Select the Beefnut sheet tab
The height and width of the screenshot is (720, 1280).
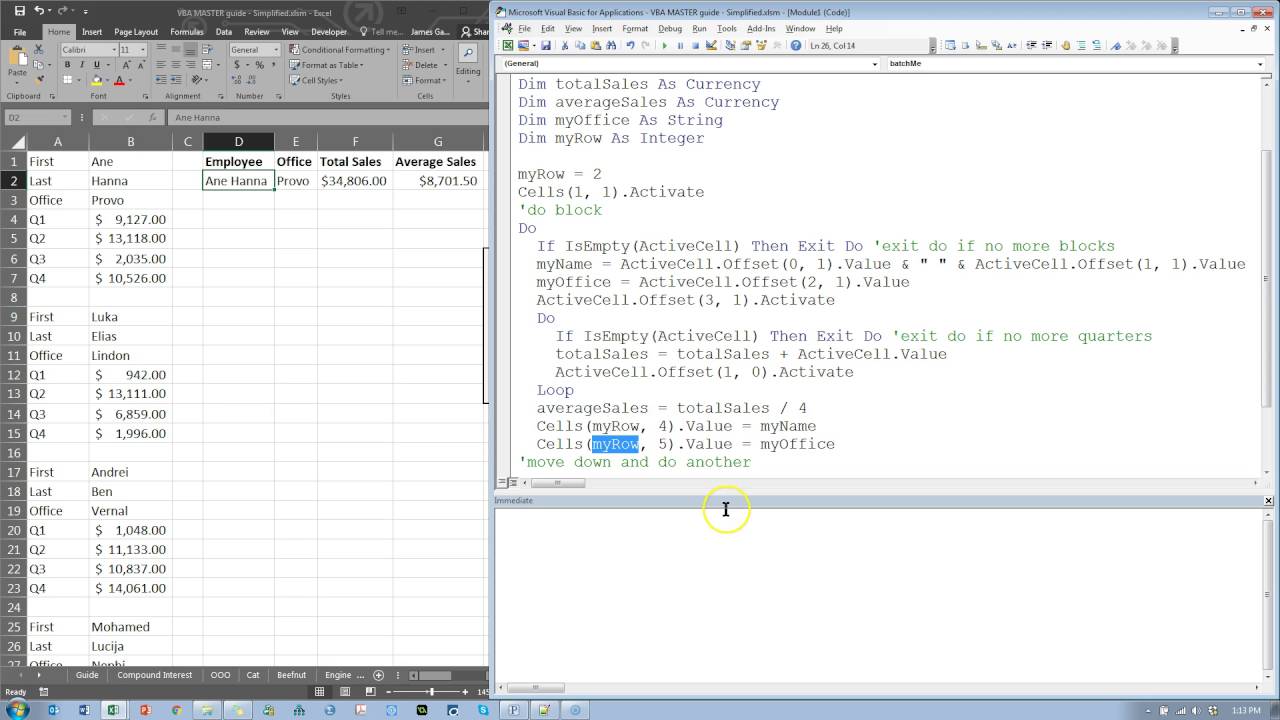(x=292, y=675)
